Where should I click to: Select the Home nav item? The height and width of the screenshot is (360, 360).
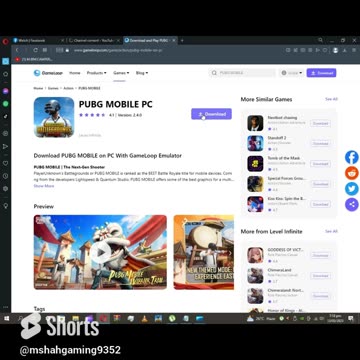[x=75, y=73]
